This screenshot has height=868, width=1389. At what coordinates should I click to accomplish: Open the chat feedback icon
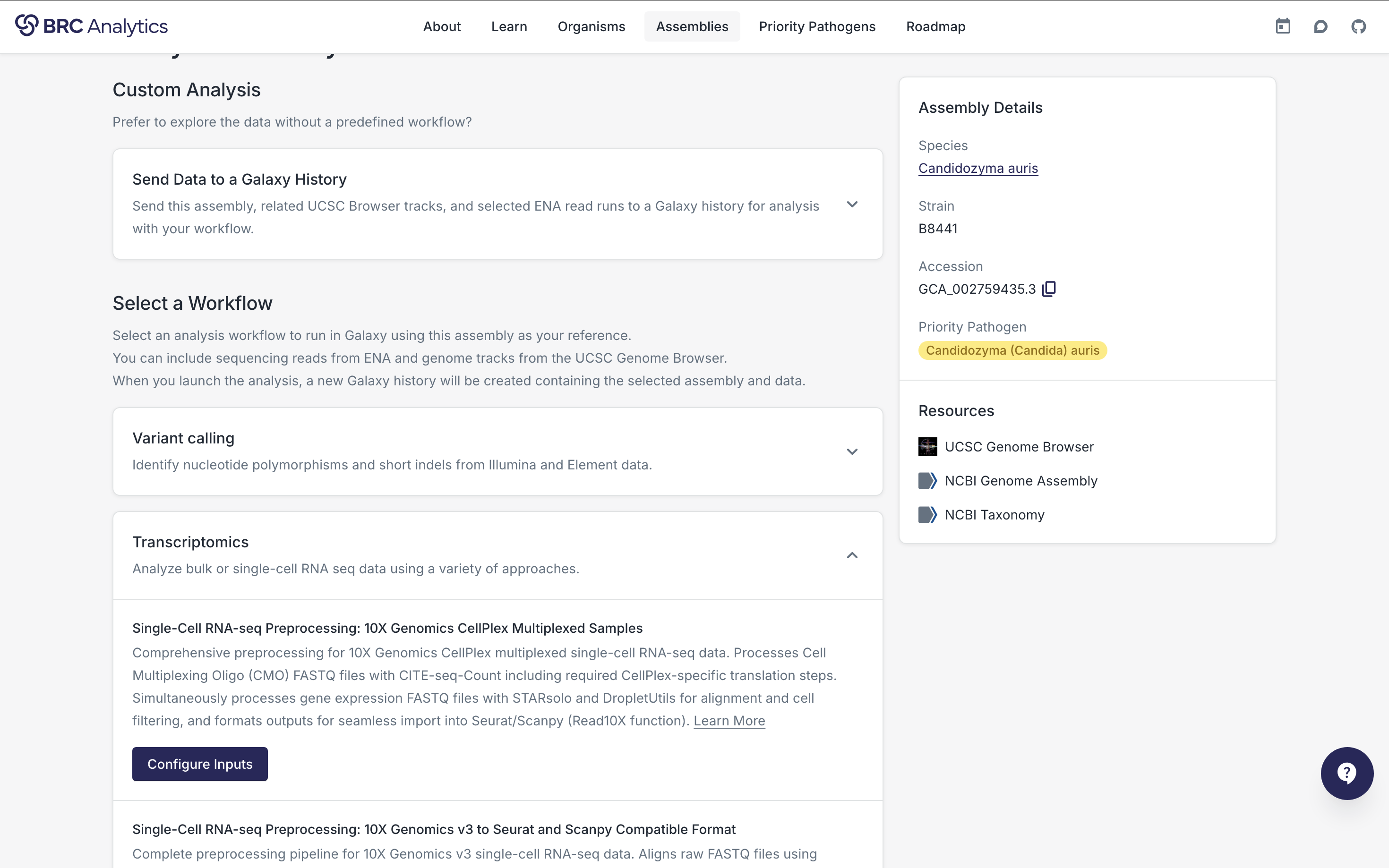[x=1320, y=26]
